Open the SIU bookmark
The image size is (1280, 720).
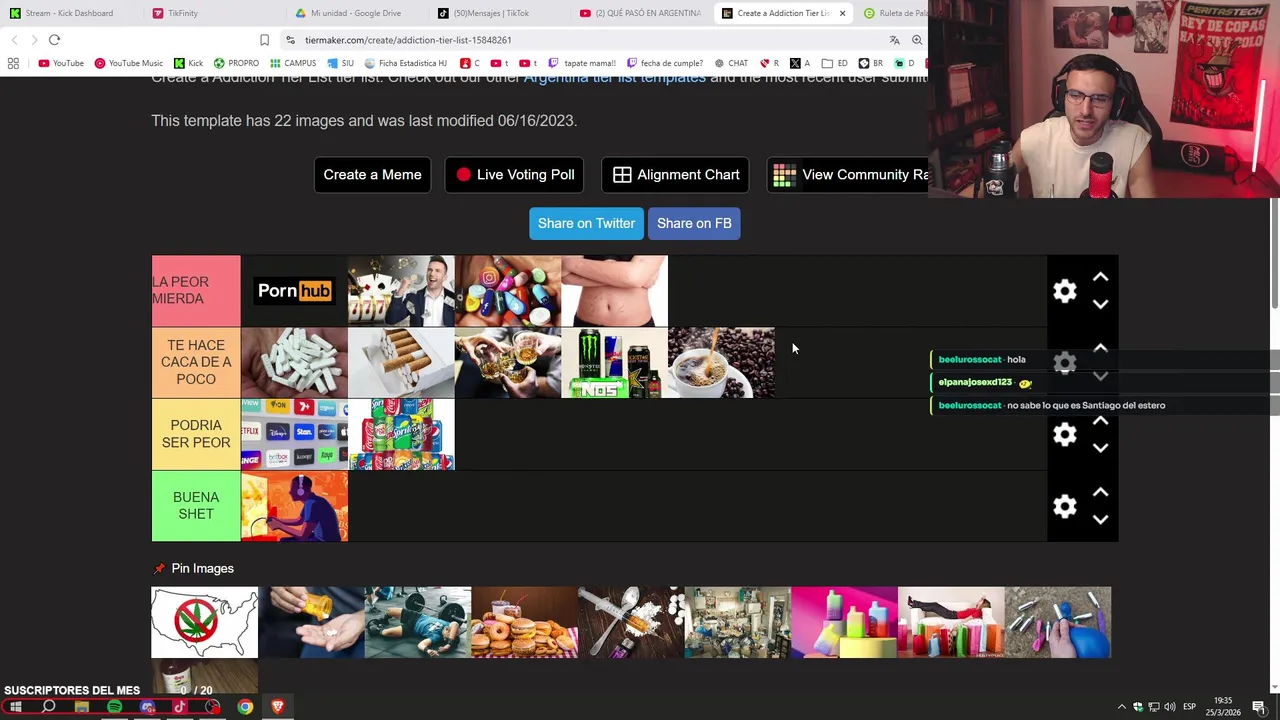(341, 63)
